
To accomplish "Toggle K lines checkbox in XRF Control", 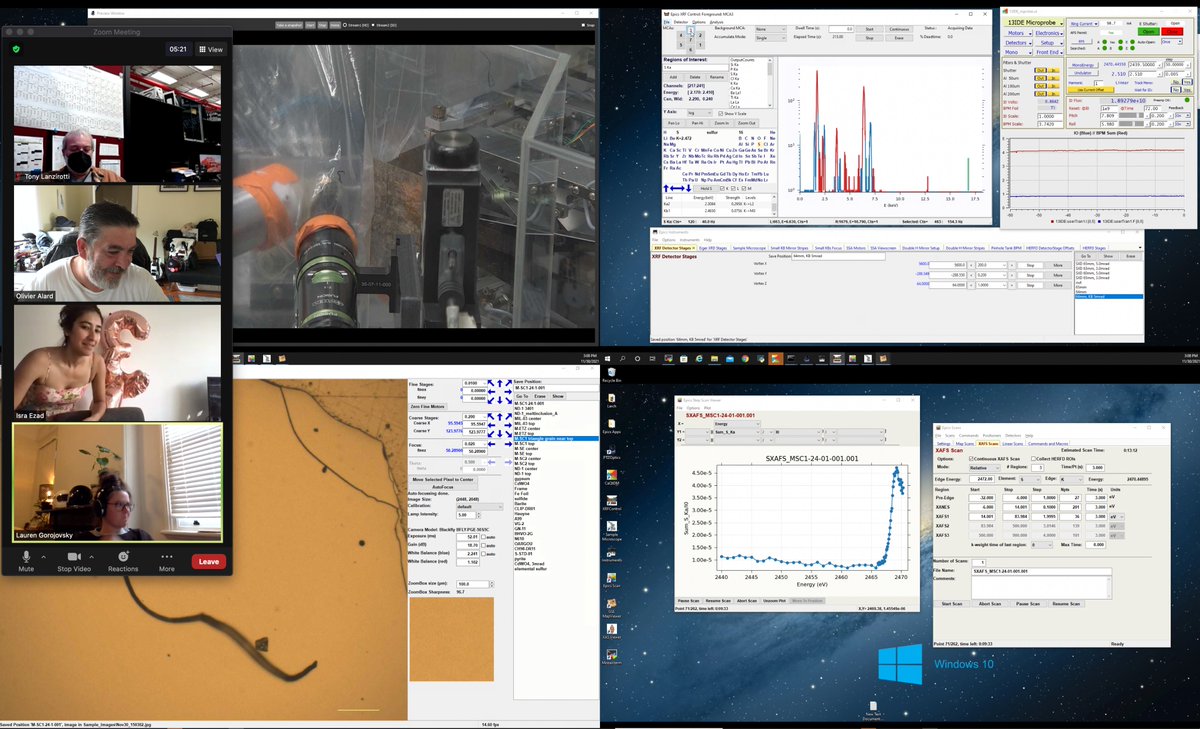I will pyautogui.click(x=722, y=188).
